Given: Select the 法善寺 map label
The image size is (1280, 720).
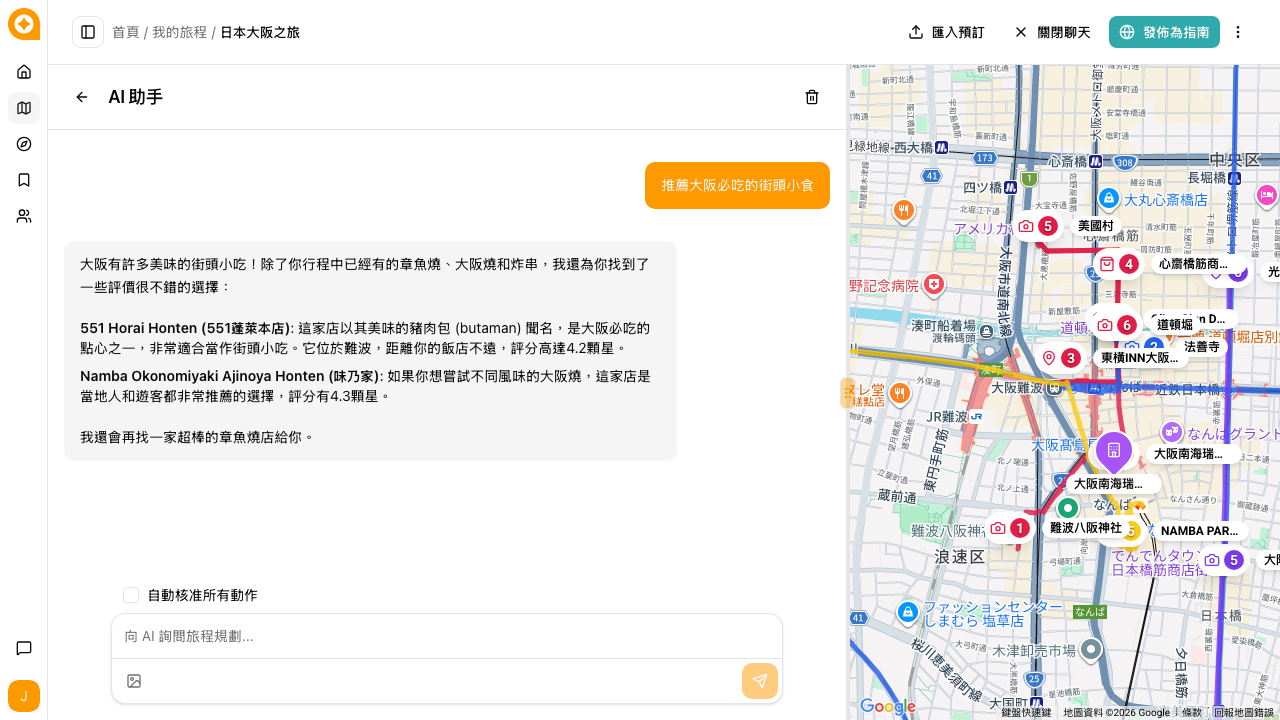Looking at the screenshot, I should [1202, 347].
